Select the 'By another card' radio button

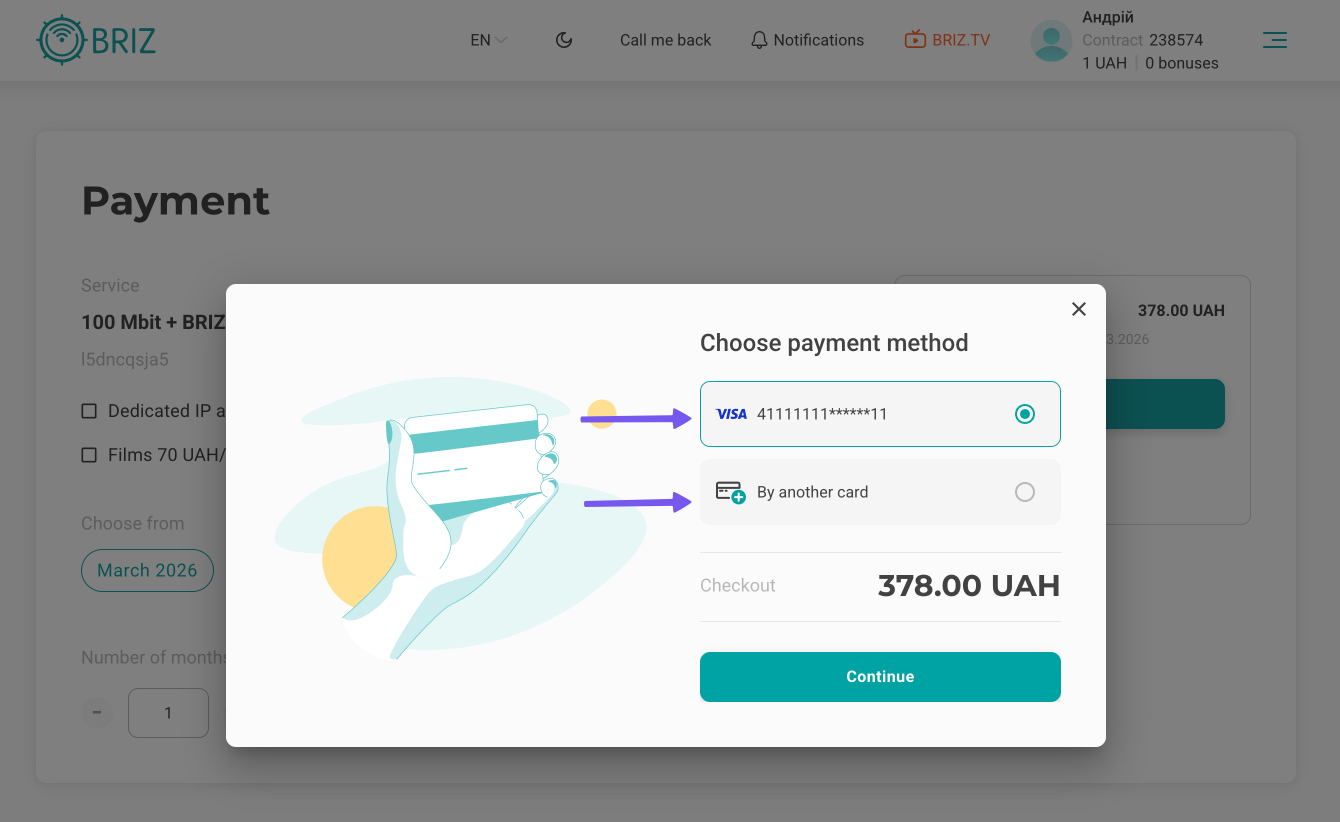1024,492
